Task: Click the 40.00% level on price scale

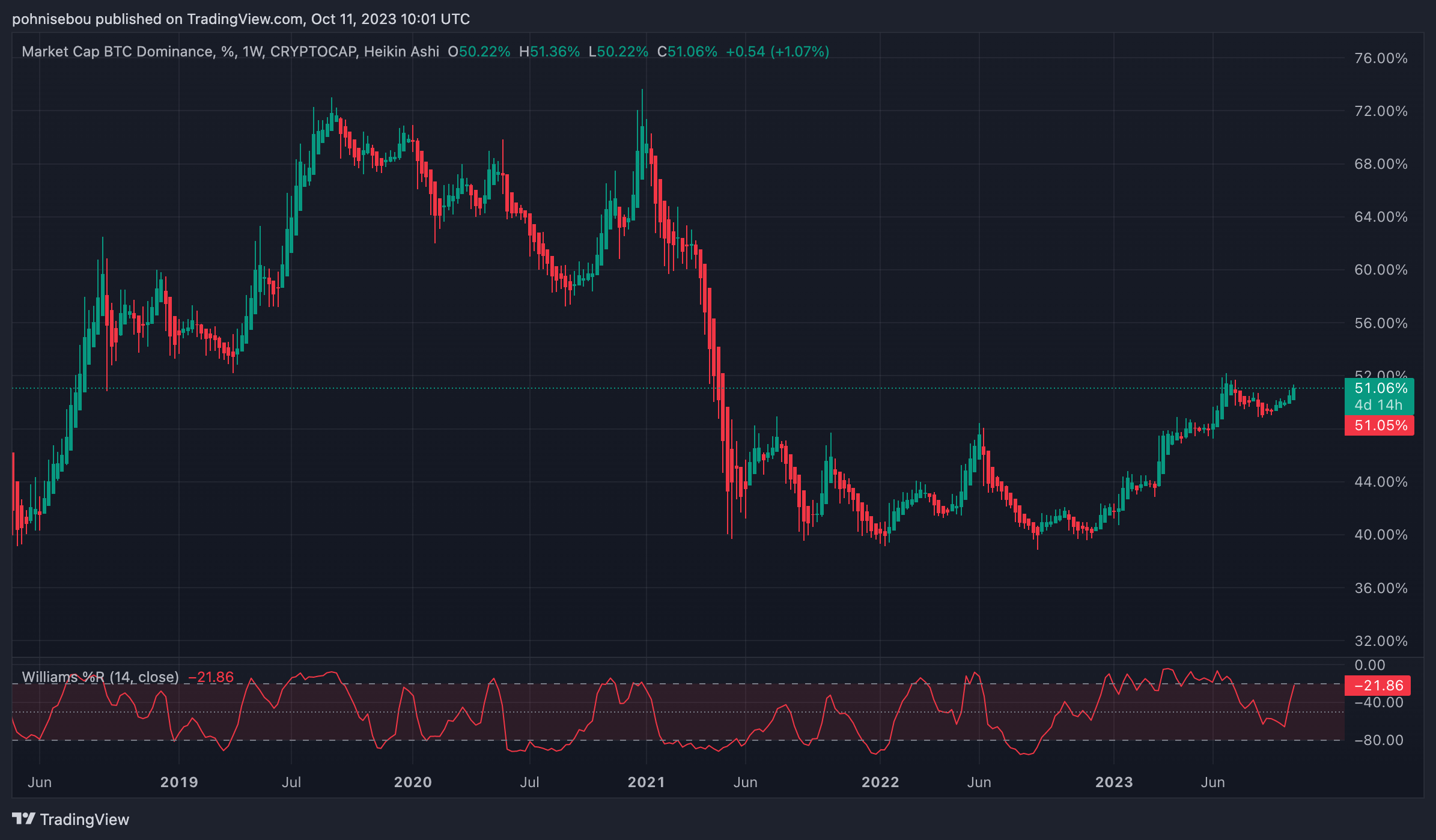Action: click(x=1381, y=535)
